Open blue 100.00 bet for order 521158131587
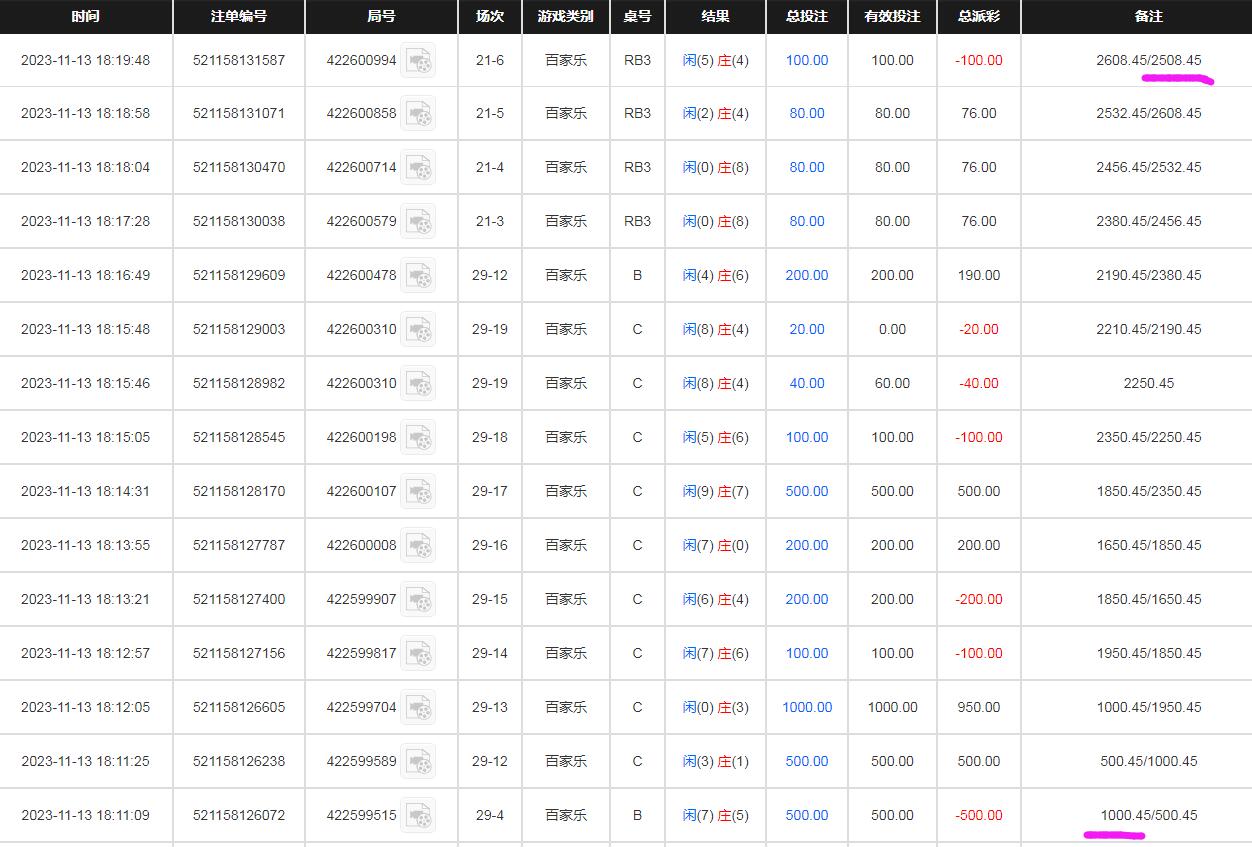1252x847 pixels. (807, 60)
